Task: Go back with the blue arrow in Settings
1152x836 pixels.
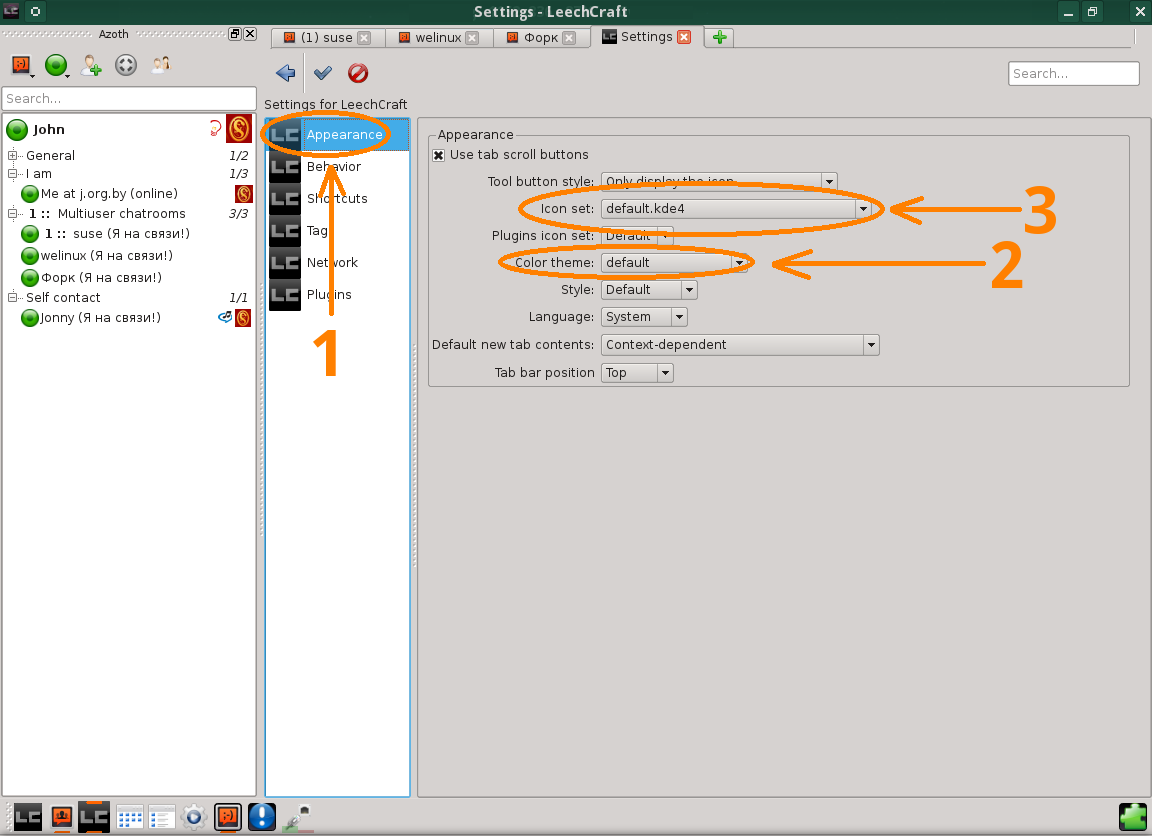Action: [285, 73]
